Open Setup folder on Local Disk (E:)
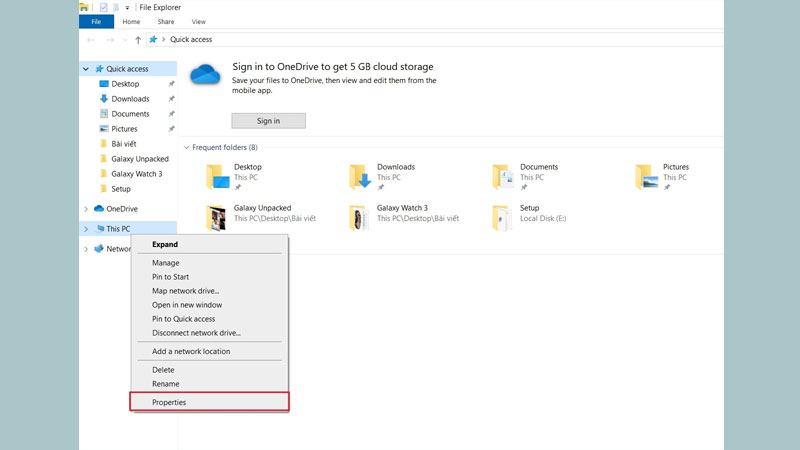 503,218
